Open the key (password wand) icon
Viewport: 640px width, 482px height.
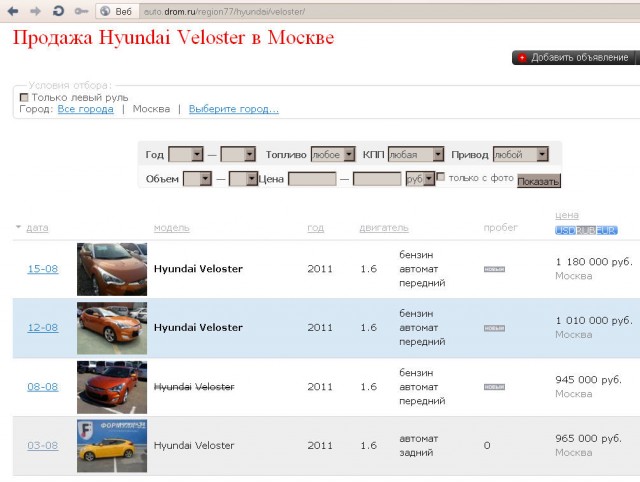[x=81, y=11]
